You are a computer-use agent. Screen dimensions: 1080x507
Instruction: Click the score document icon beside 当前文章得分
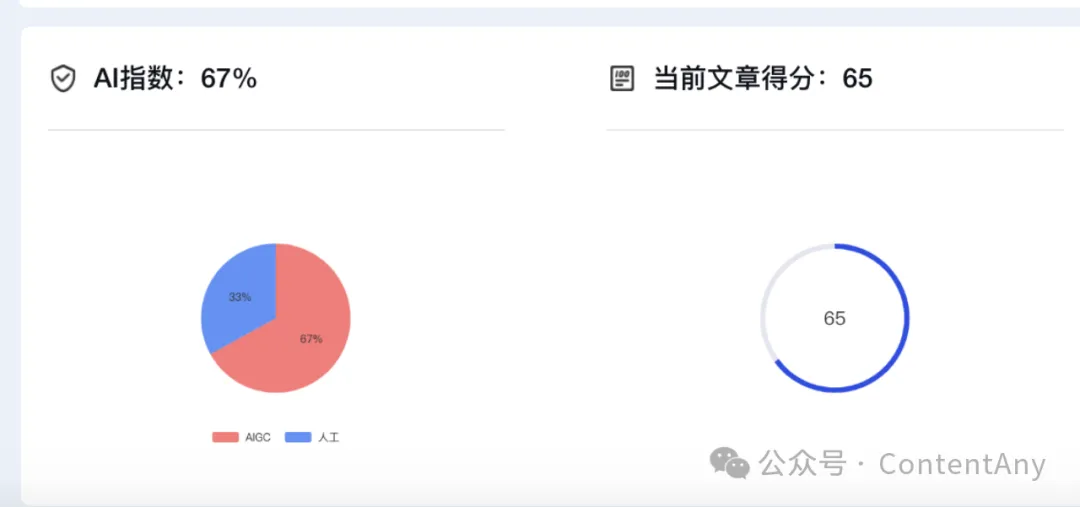(x=622, y=79)
